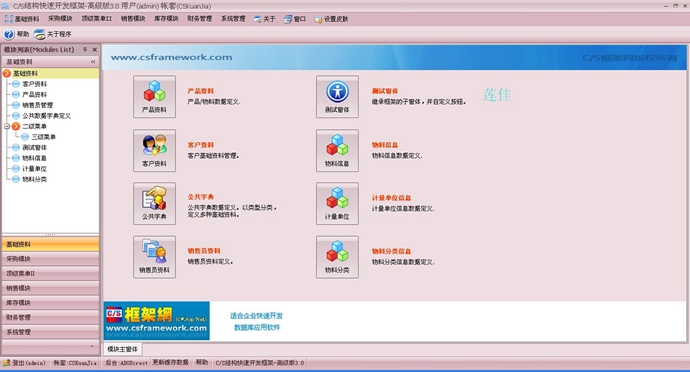
Task: Select 公共数据字典定义 in the module tree
Action: 47,116
